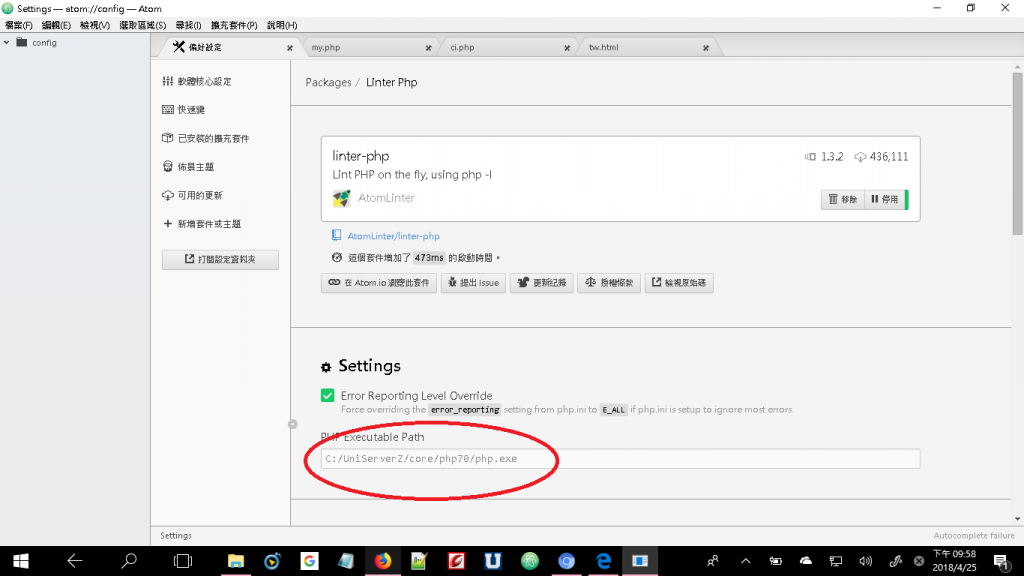
Task: Open the Edit (E) menu
Action: pos(56,25)
